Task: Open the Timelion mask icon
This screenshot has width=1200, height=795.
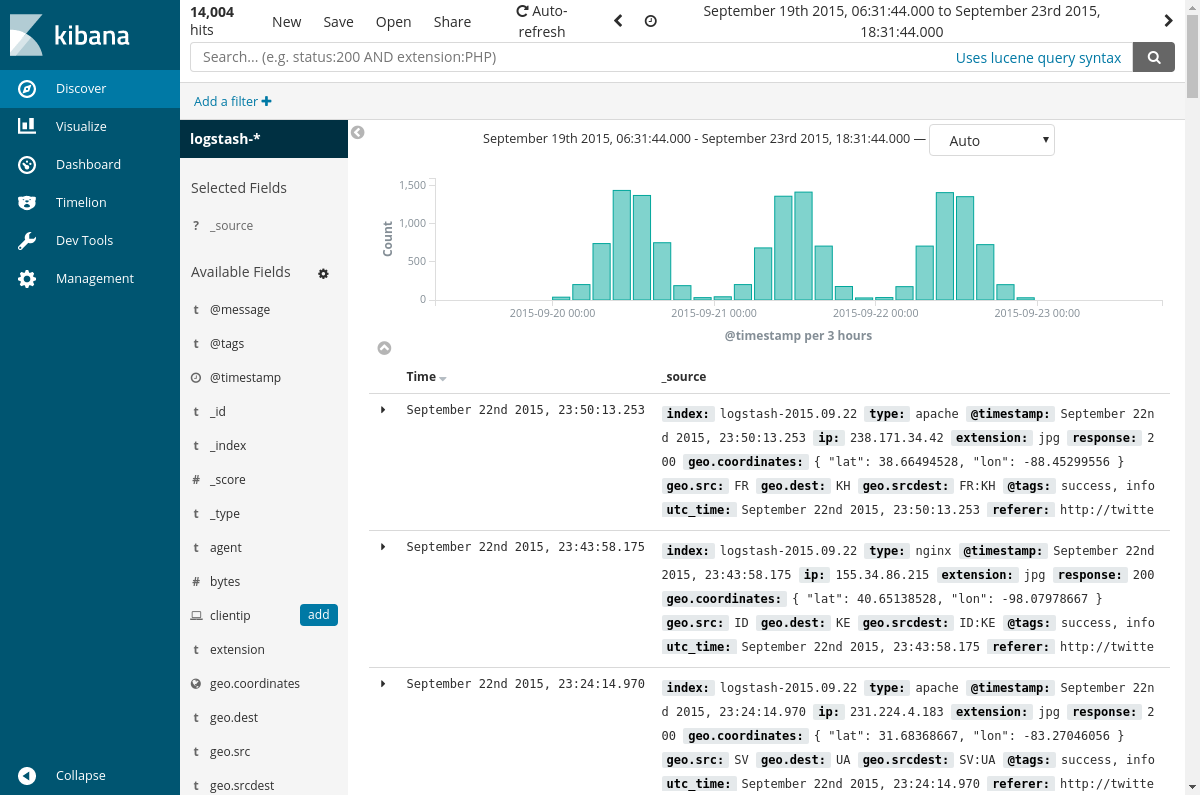Action: pos(28,203)
